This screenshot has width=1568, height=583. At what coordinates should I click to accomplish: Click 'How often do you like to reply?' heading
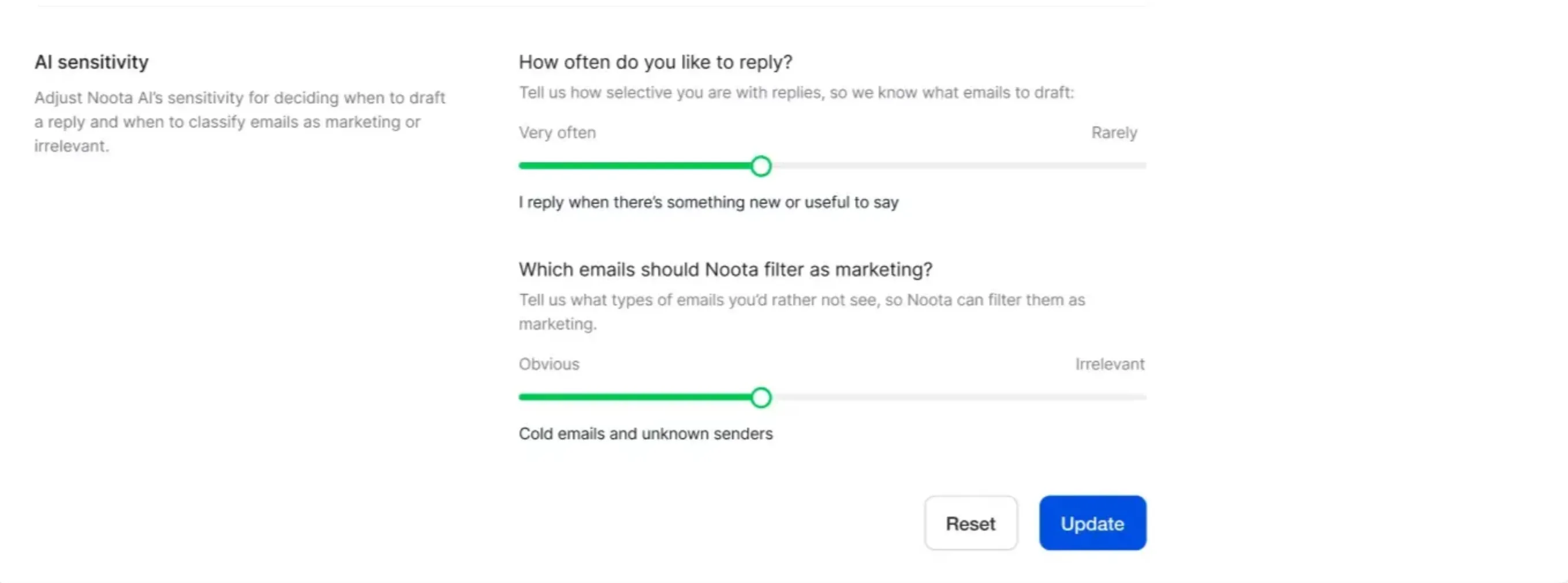tap(655, 62)
